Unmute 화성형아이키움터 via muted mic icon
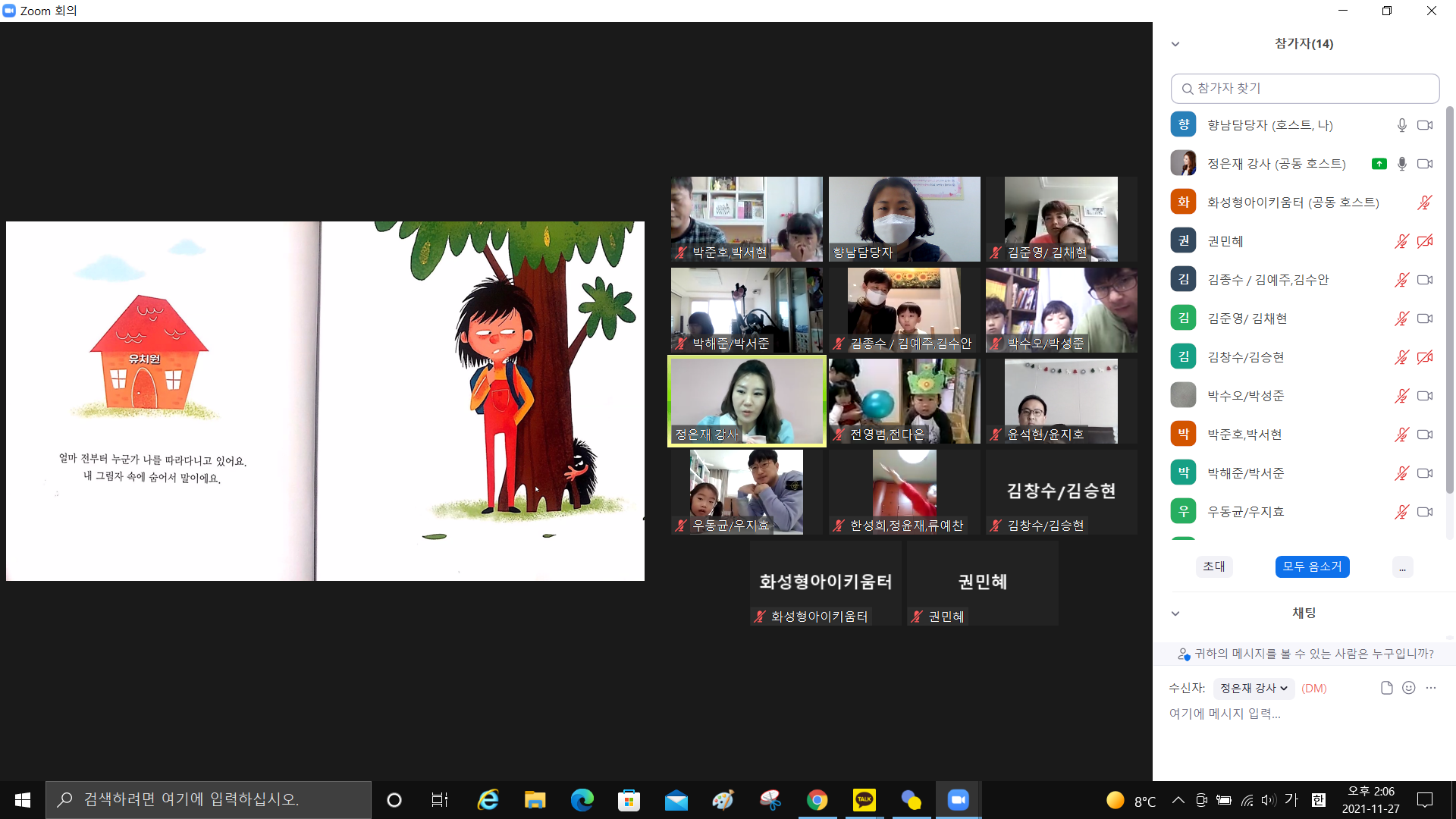The width and height of the screenshot is (1456, 819). [1425, 202]
